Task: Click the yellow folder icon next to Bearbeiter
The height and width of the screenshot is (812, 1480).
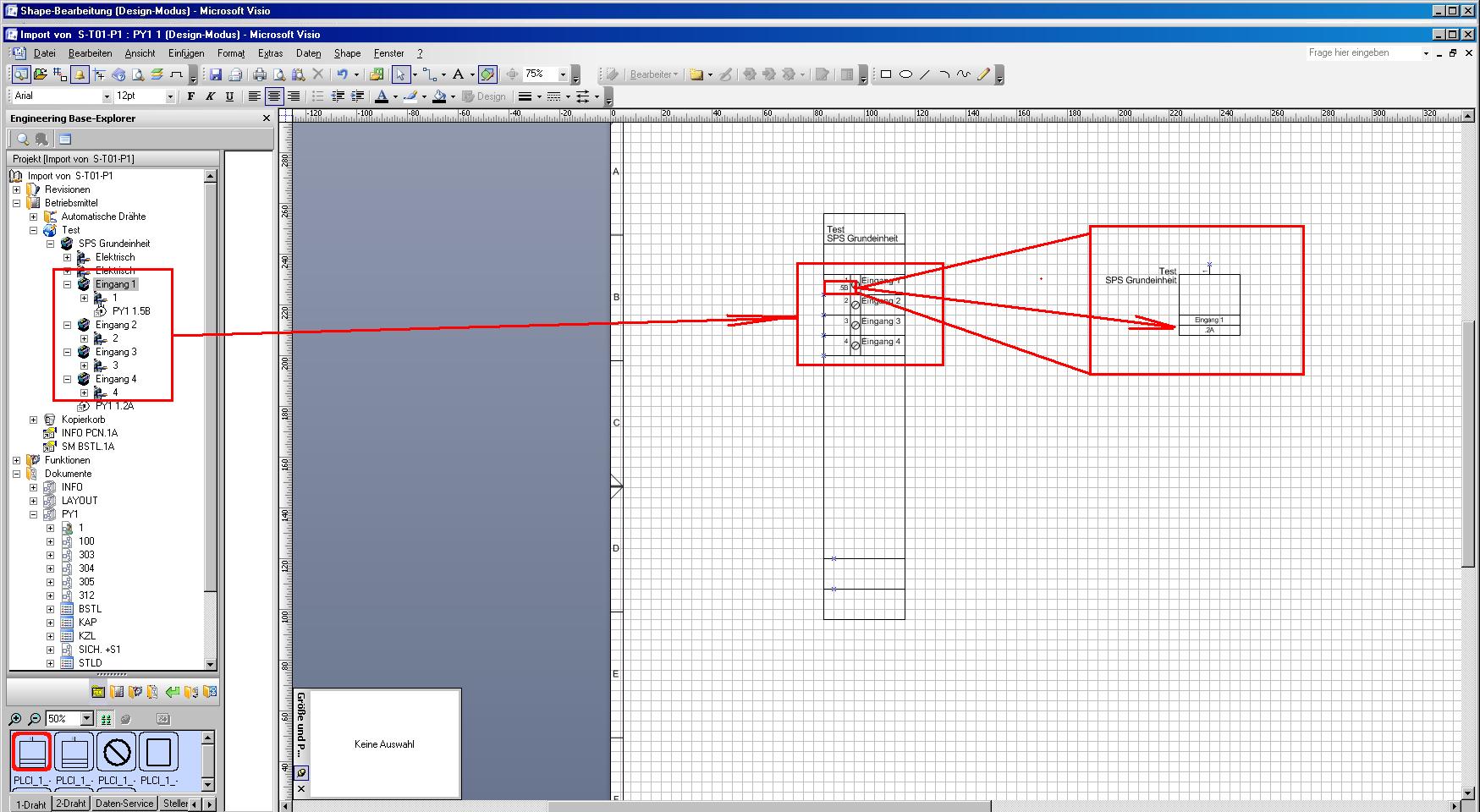Action: [x=696, y=74]
